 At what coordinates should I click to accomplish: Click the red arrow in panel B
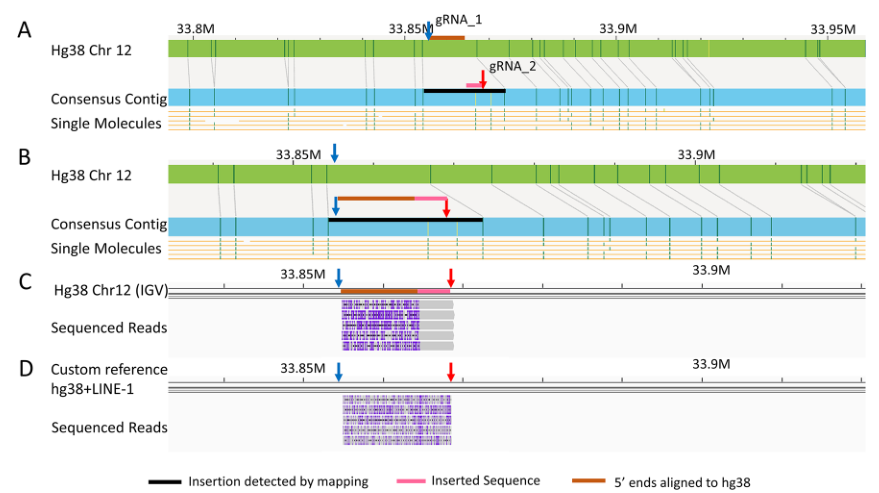(446, 208)
